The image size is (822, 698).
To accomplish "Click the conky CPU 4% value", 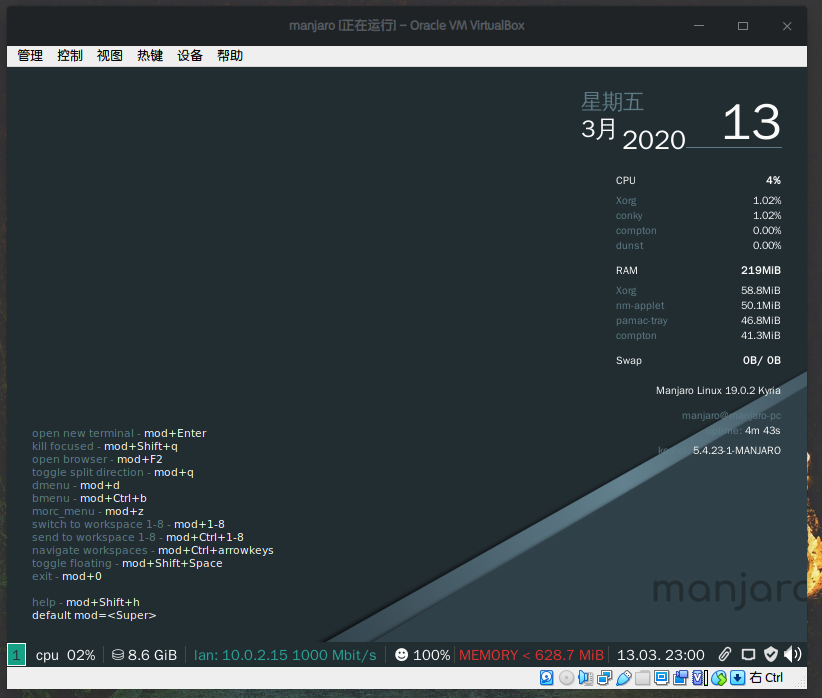I will pyautogui.click(x=773, y=180).
